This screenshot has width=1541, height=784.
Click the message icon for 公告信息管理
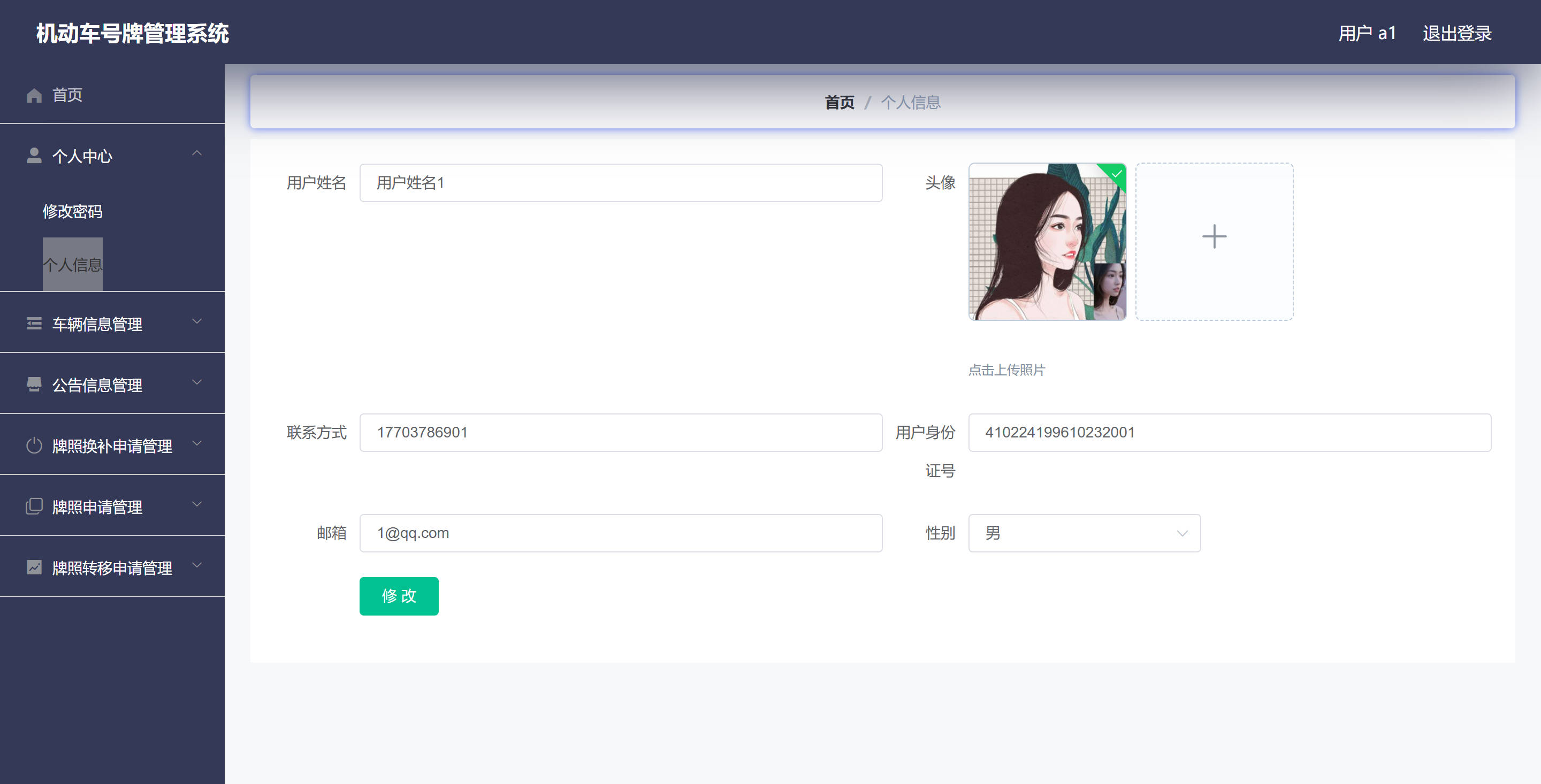pyautogui.click(x=34, y=385)
